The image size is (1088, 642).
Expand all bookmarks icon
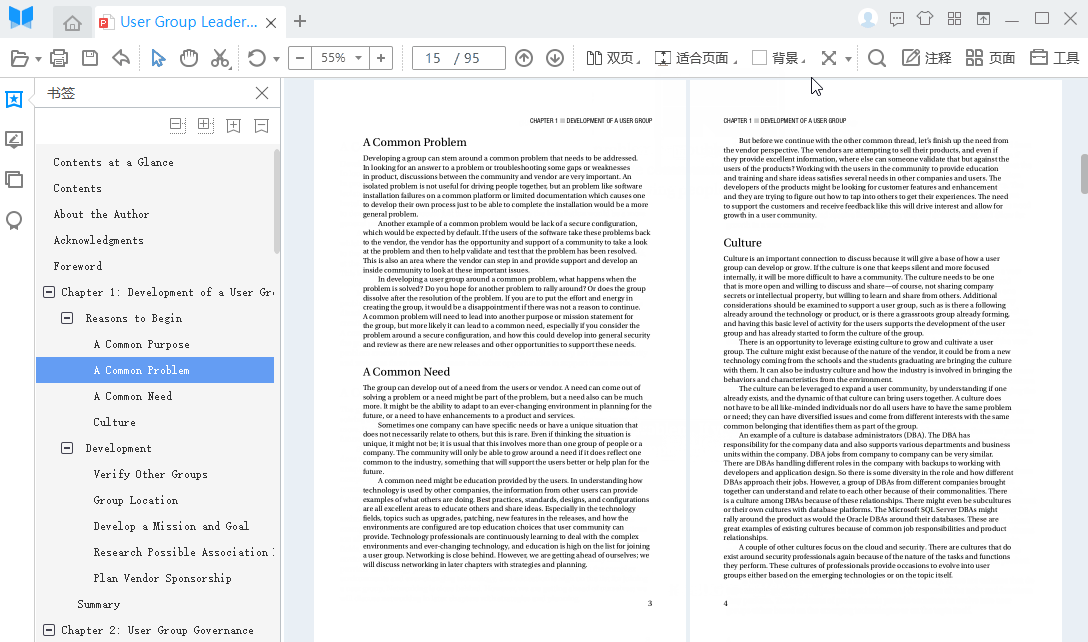(x=205, y=125)
